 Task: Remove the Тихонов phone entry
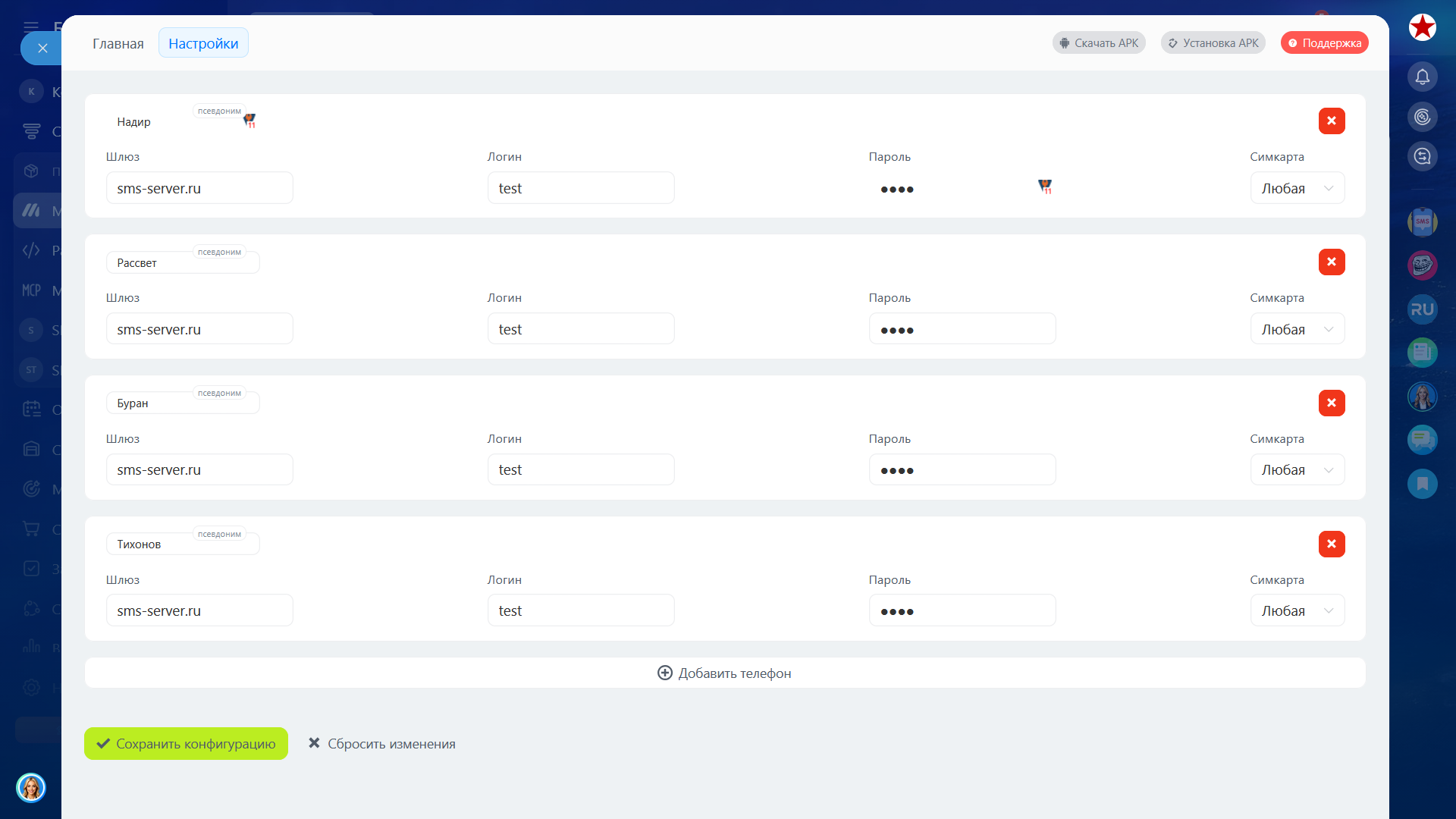coord(1331,544)
